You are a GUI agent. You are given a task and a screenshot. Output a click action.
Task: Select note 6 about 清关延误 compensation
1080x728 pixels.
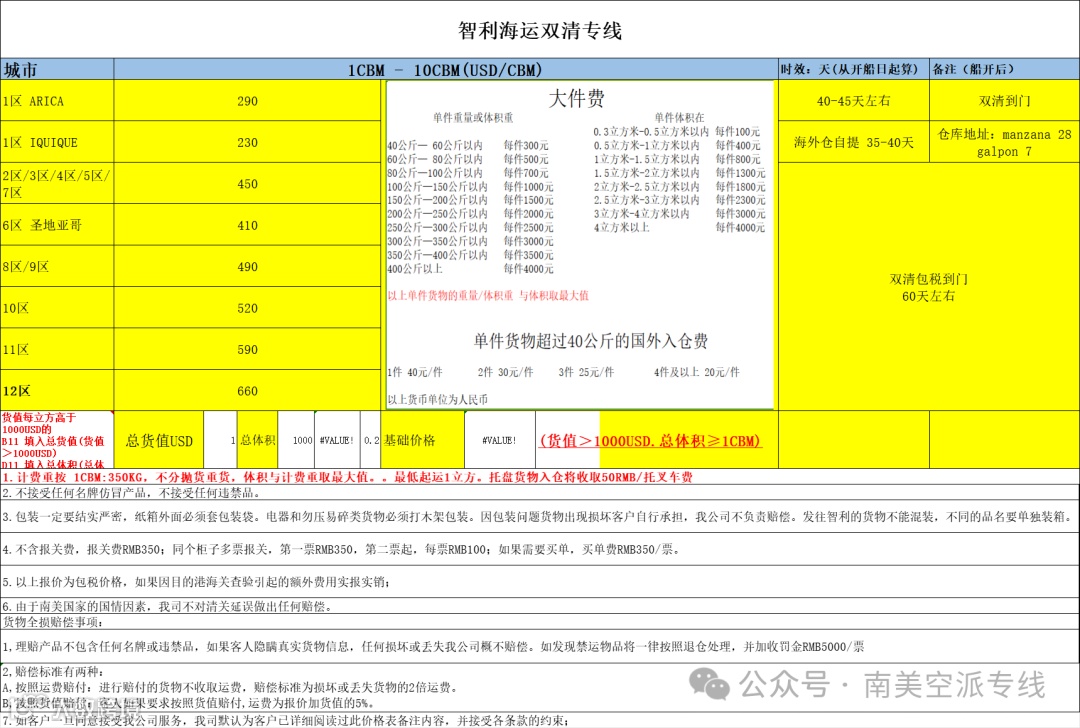point(540,607)
